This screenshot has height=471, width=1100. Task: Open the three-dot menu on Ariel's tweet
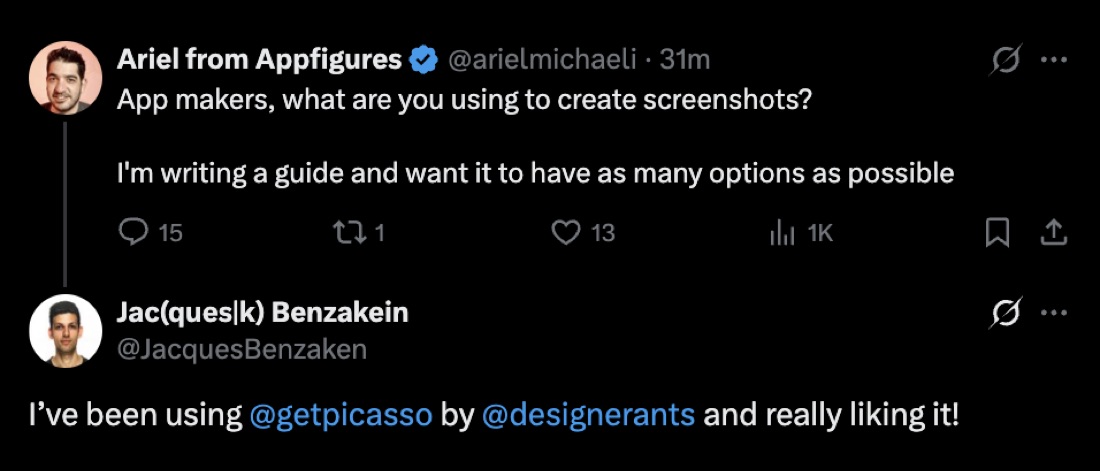[x=1054, y=60]
